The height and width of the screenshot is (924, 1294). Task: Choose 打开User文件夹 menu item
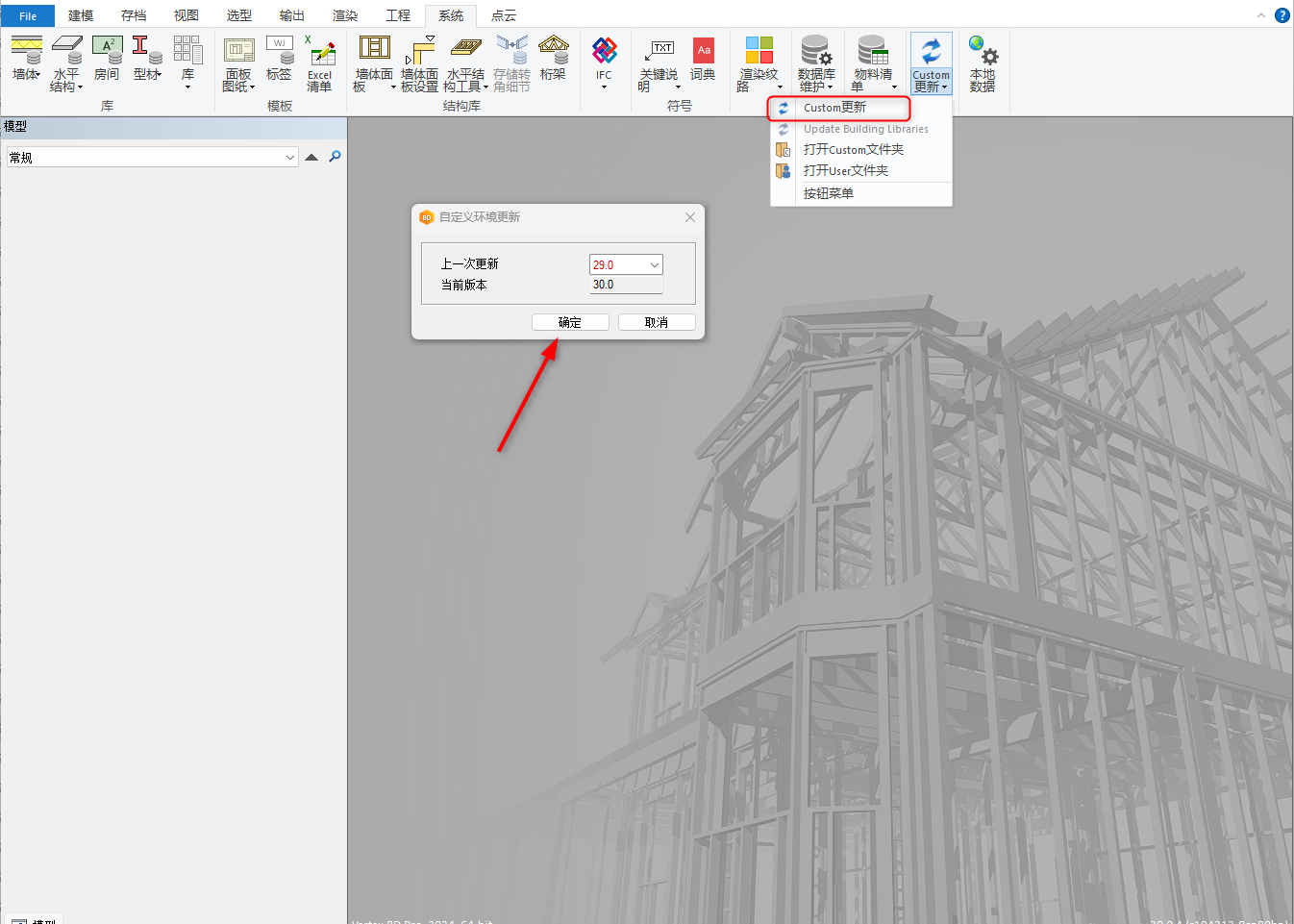click(860, 171)
